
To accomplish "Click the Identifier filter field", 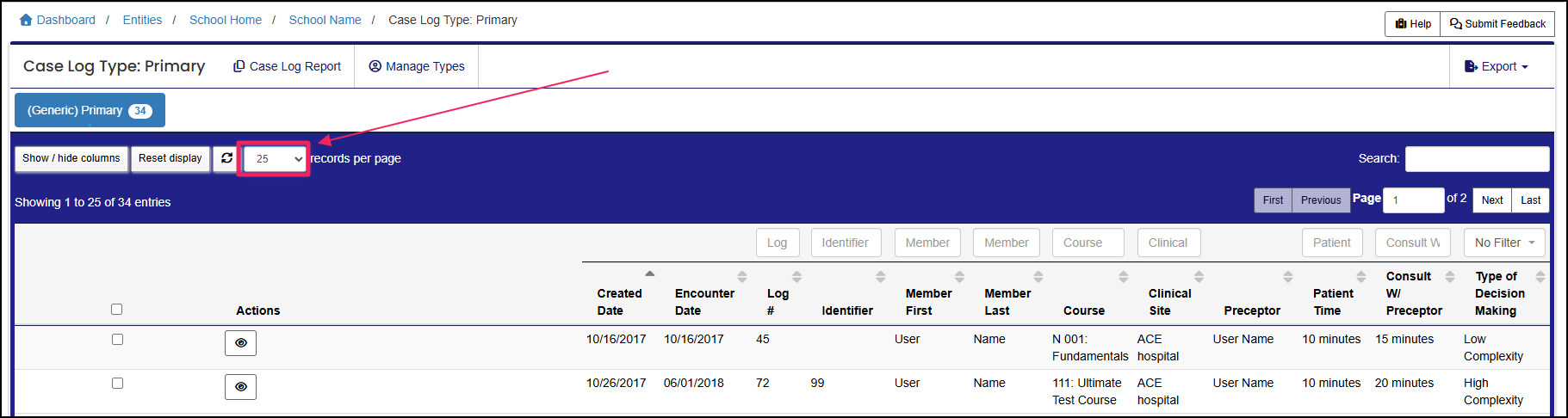I will [846, 243].
